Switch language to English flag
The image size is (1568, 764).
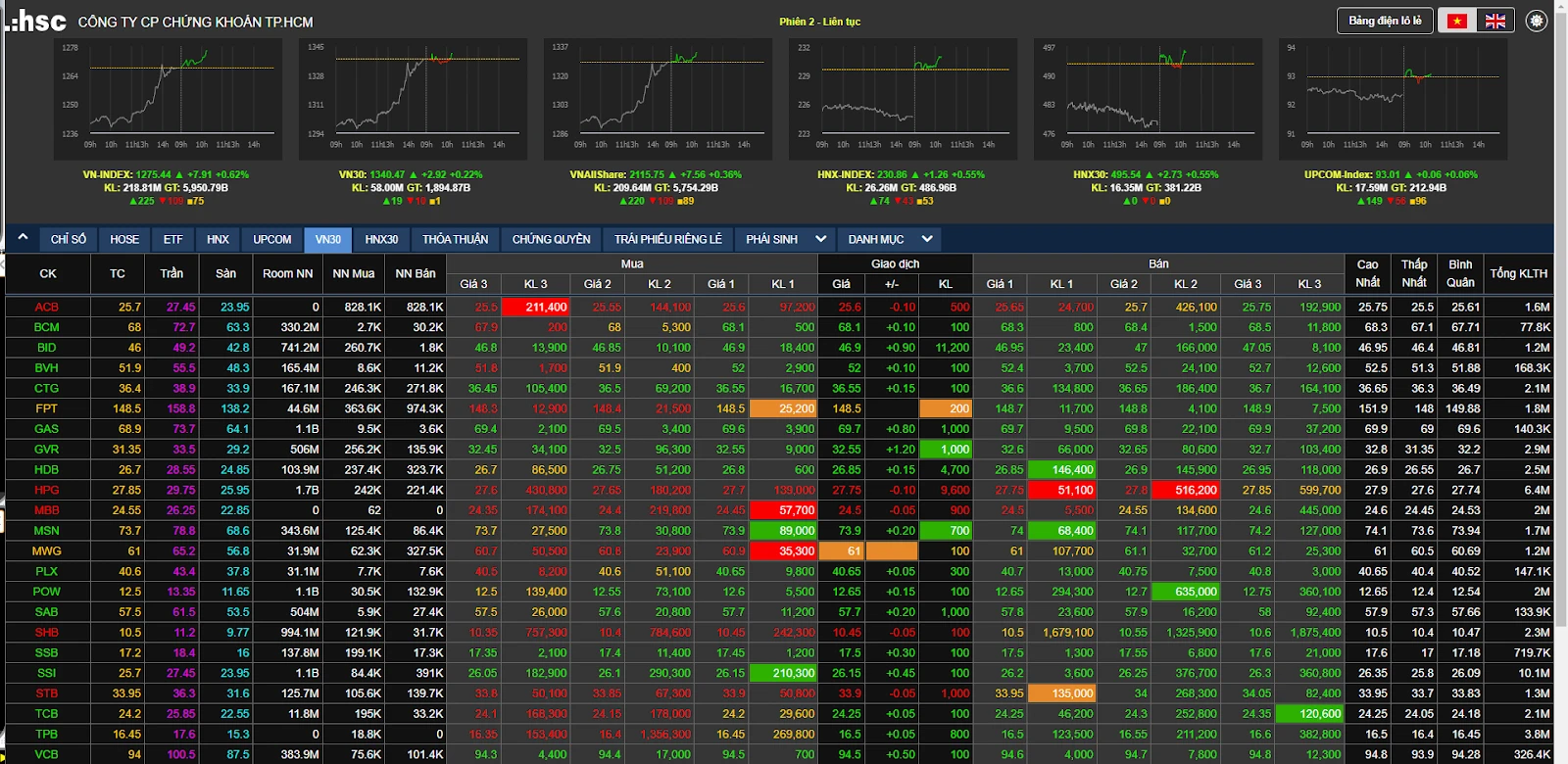tap(1495, 21)
